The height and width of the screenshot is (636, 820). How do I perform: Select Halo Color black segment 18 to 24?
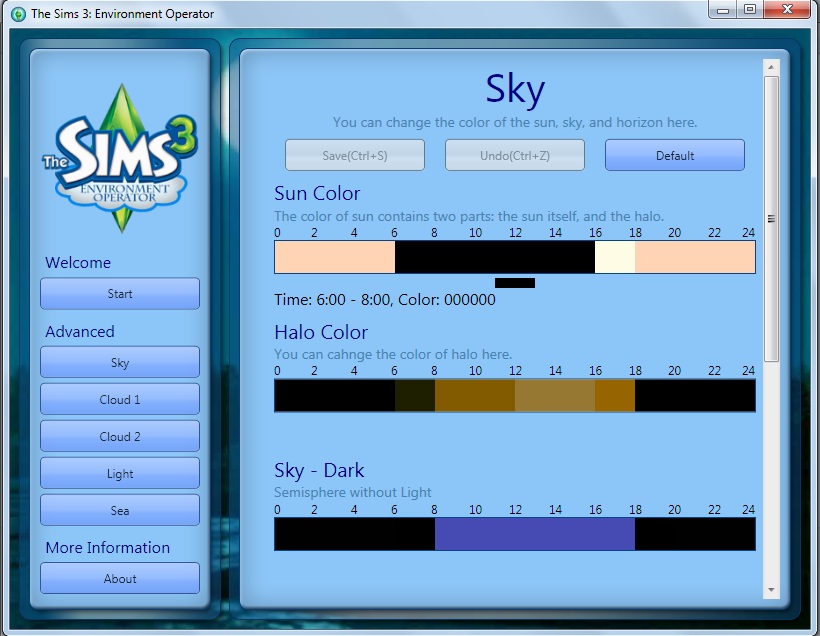[695, 395]
